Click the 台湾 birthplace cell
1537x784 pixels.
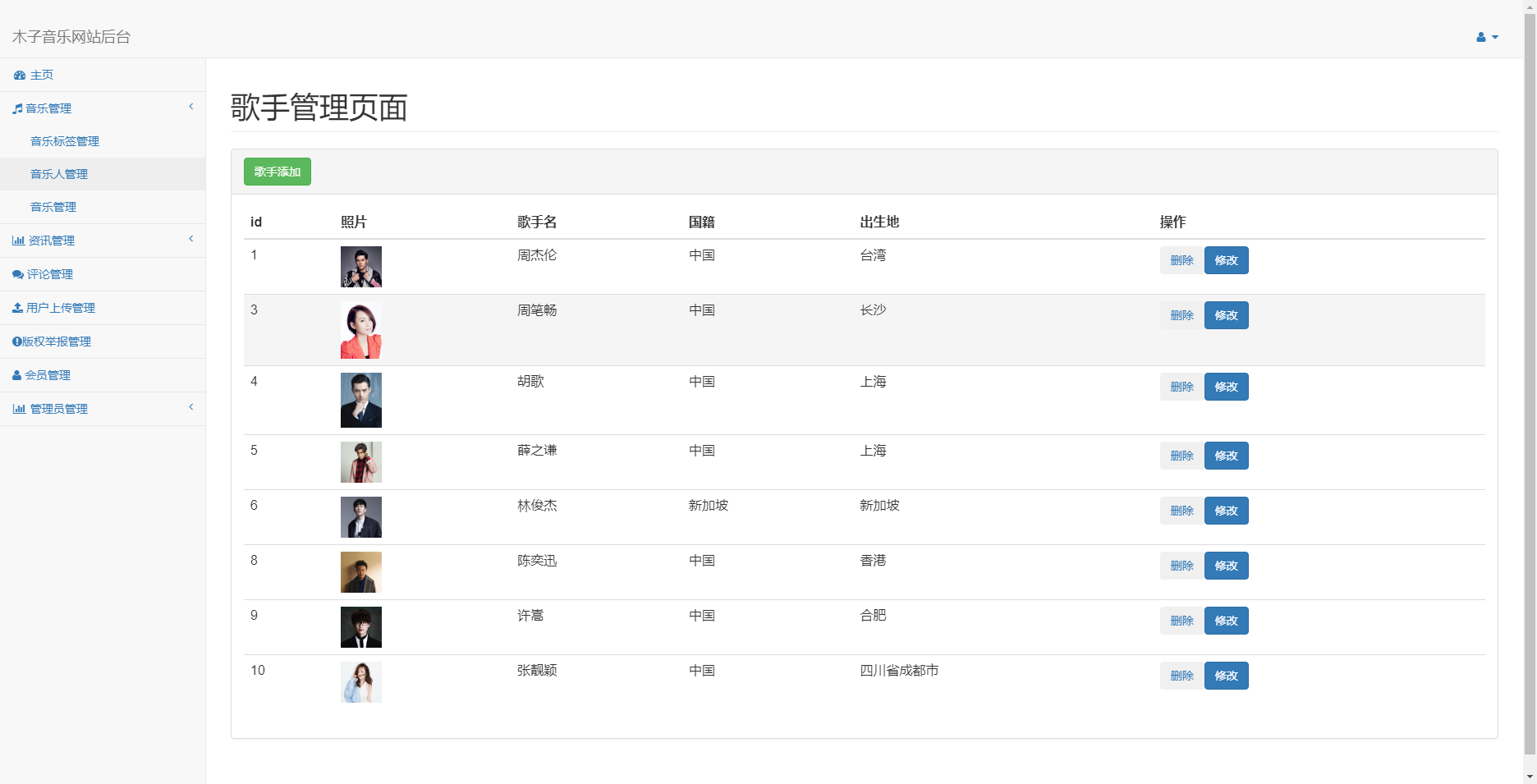873,255
